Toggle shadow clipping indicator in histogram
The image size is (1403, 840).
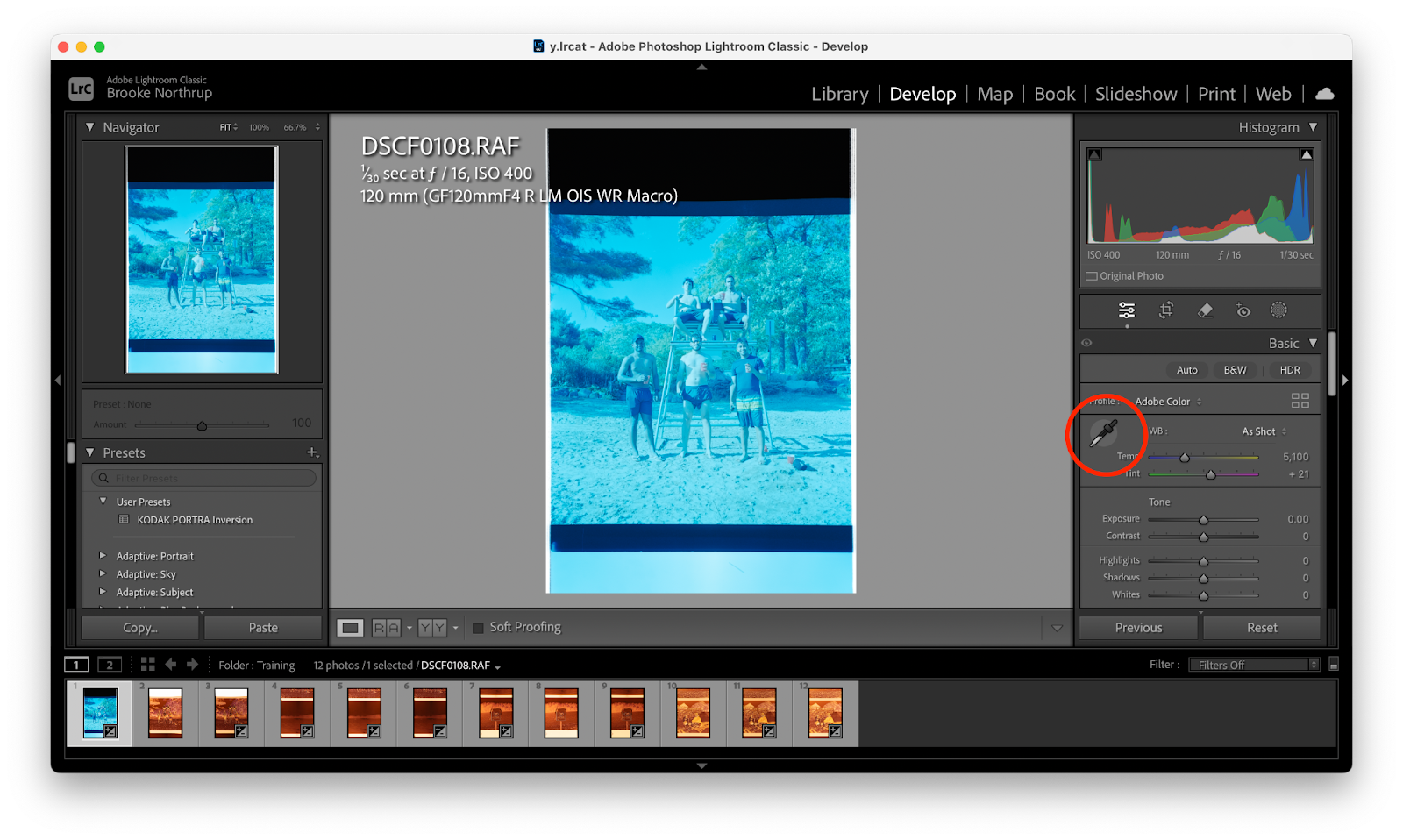click(x=1095, y=154)
